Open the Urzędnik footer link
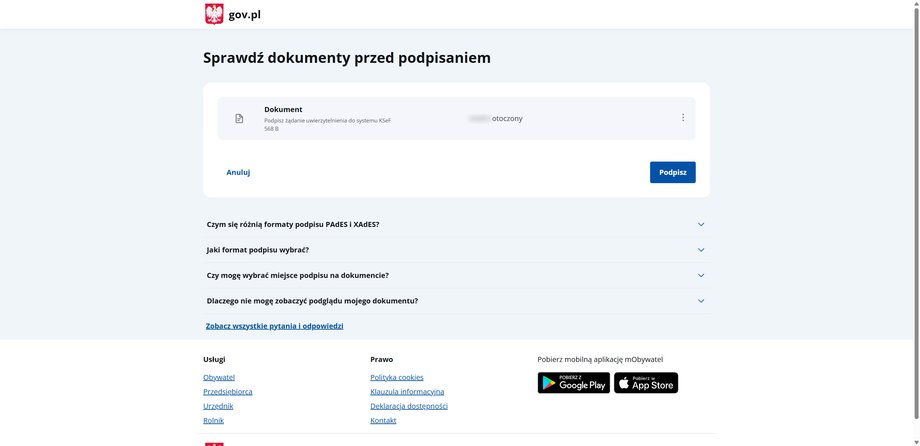This screenshot has width=920, height=446. (218, 406)
